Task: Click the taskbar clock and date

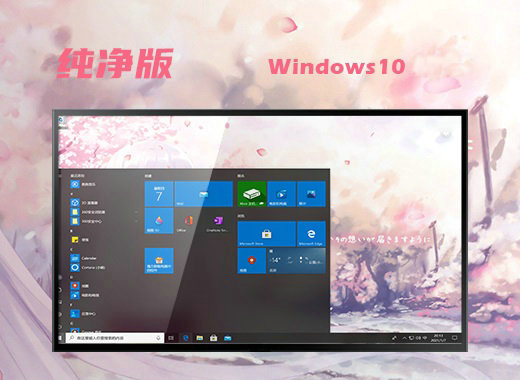Action: pos(438,338)
